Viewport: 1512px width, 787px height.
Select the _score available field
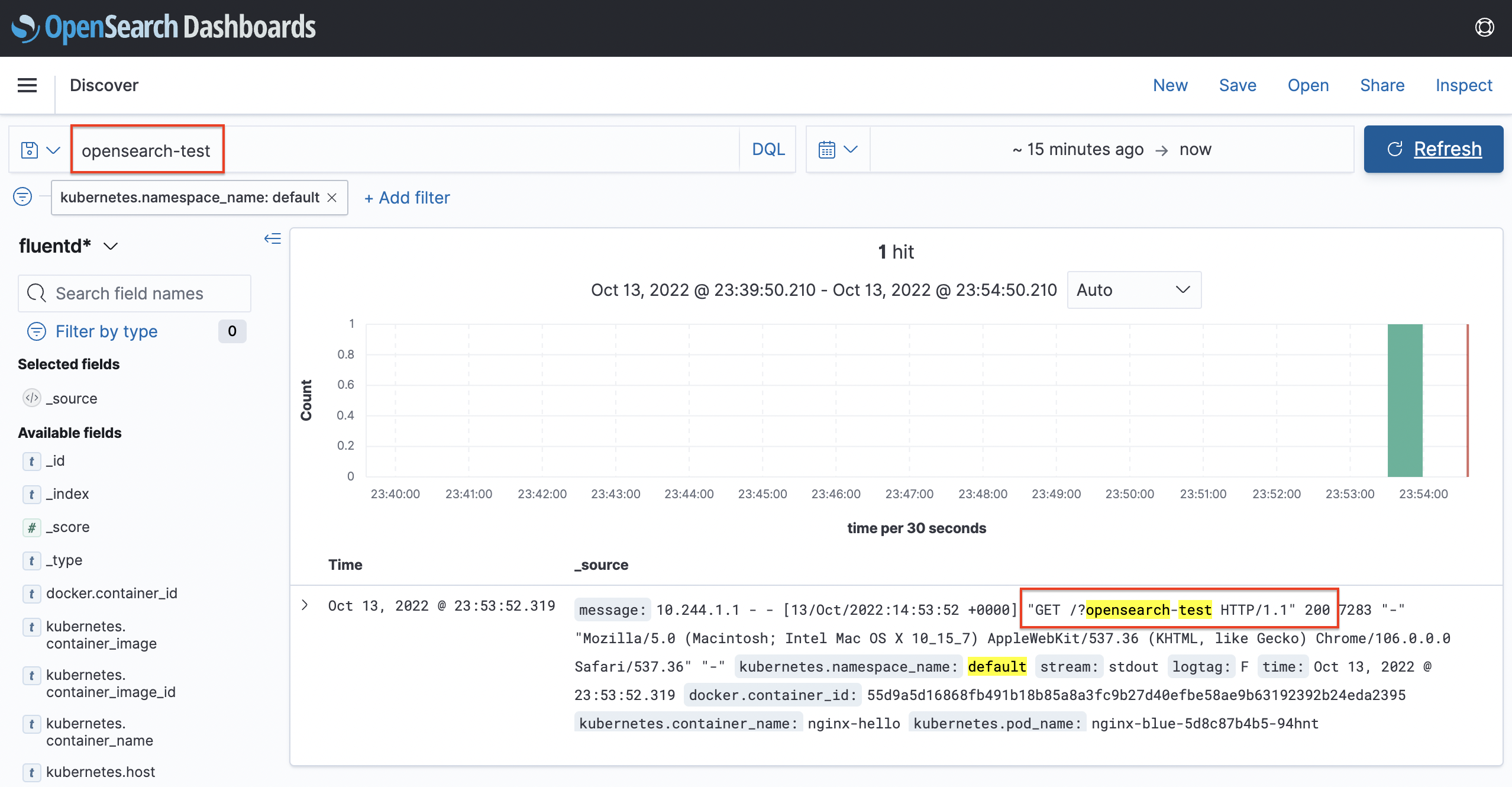[x=68, y=527]
